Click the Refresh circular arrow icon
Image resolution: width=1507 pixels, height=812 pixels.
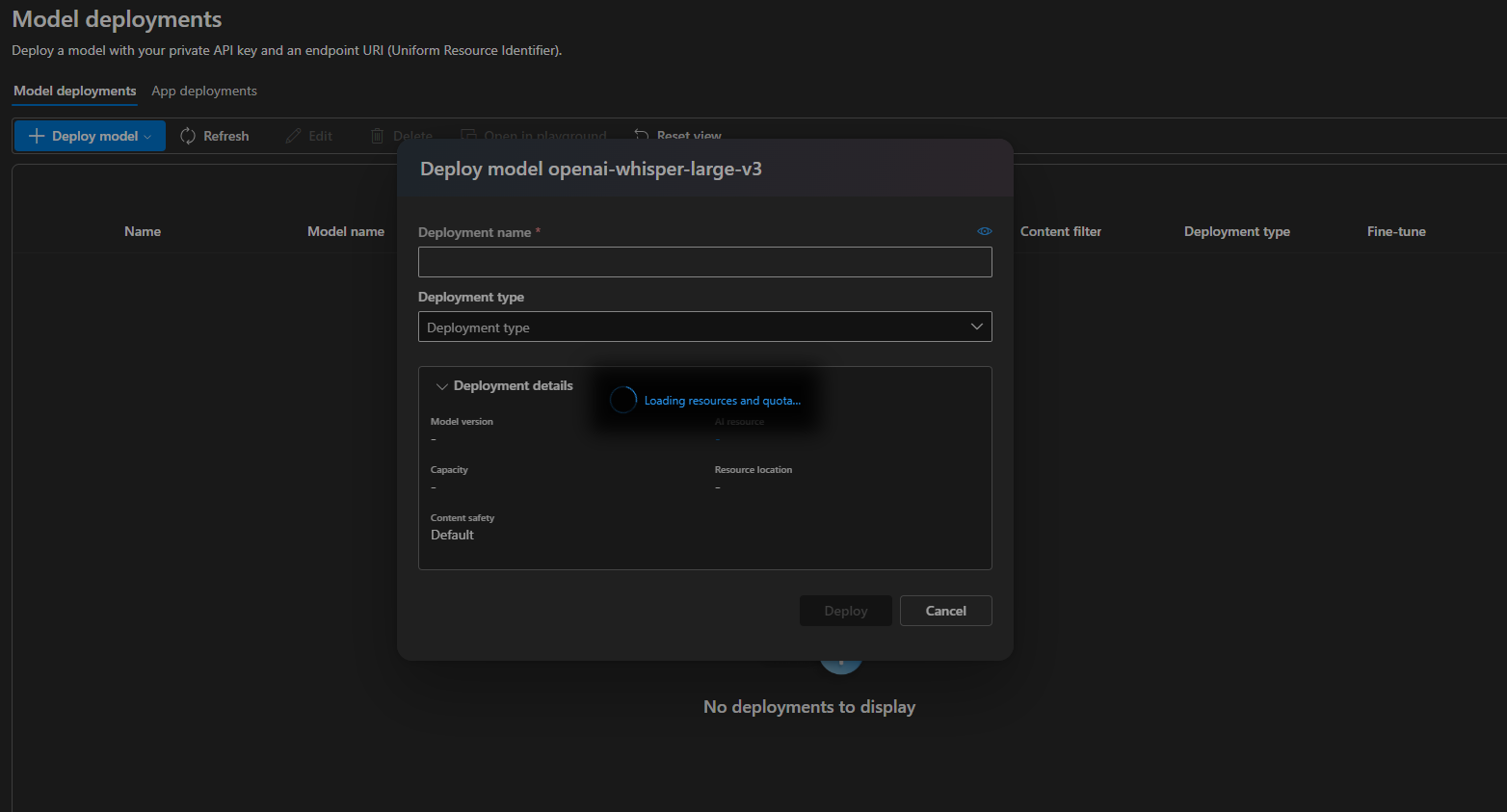[x=188, y=136]
